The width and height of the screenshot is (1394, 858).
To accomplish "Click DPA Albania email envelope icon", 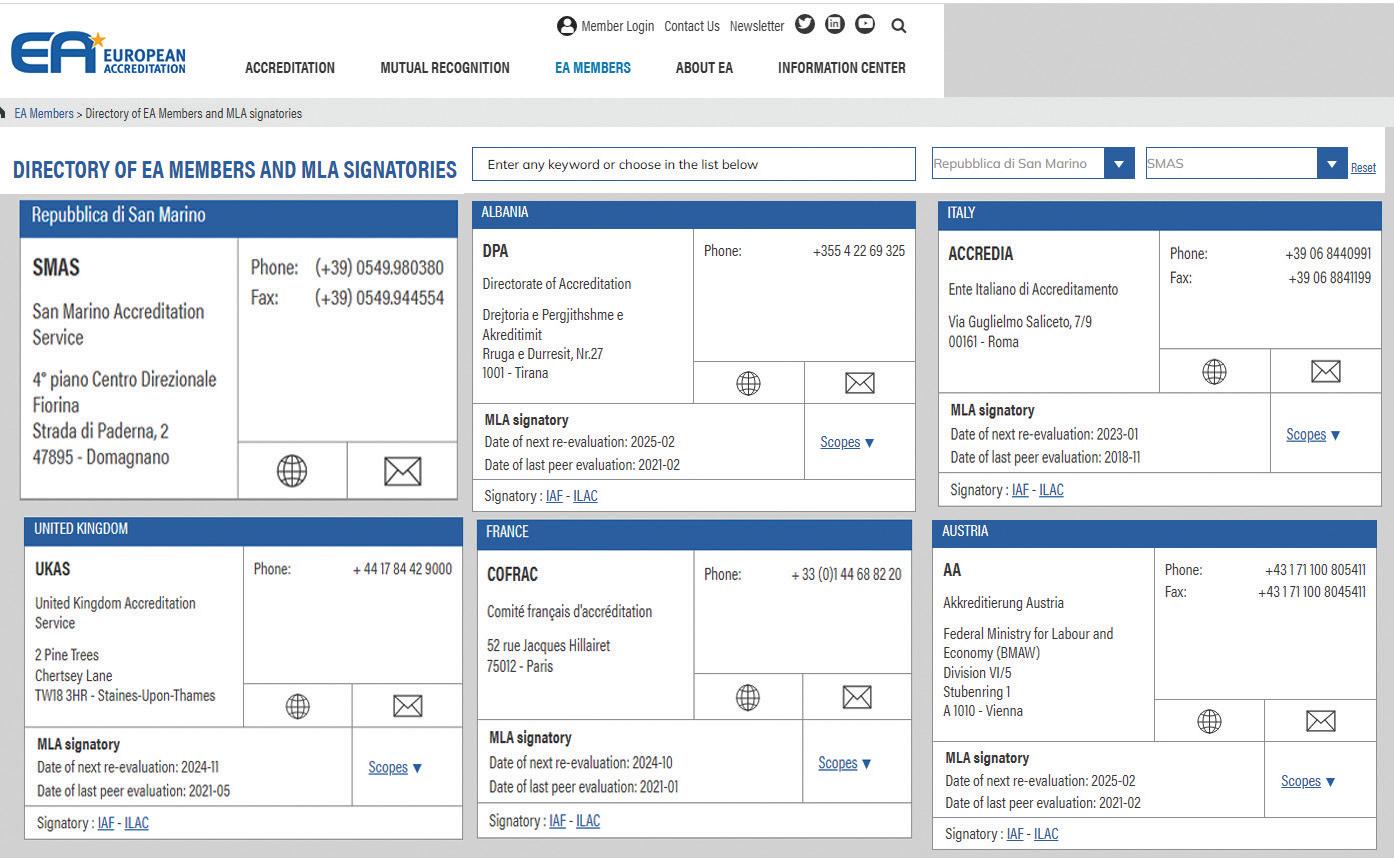I will (860, 383).
